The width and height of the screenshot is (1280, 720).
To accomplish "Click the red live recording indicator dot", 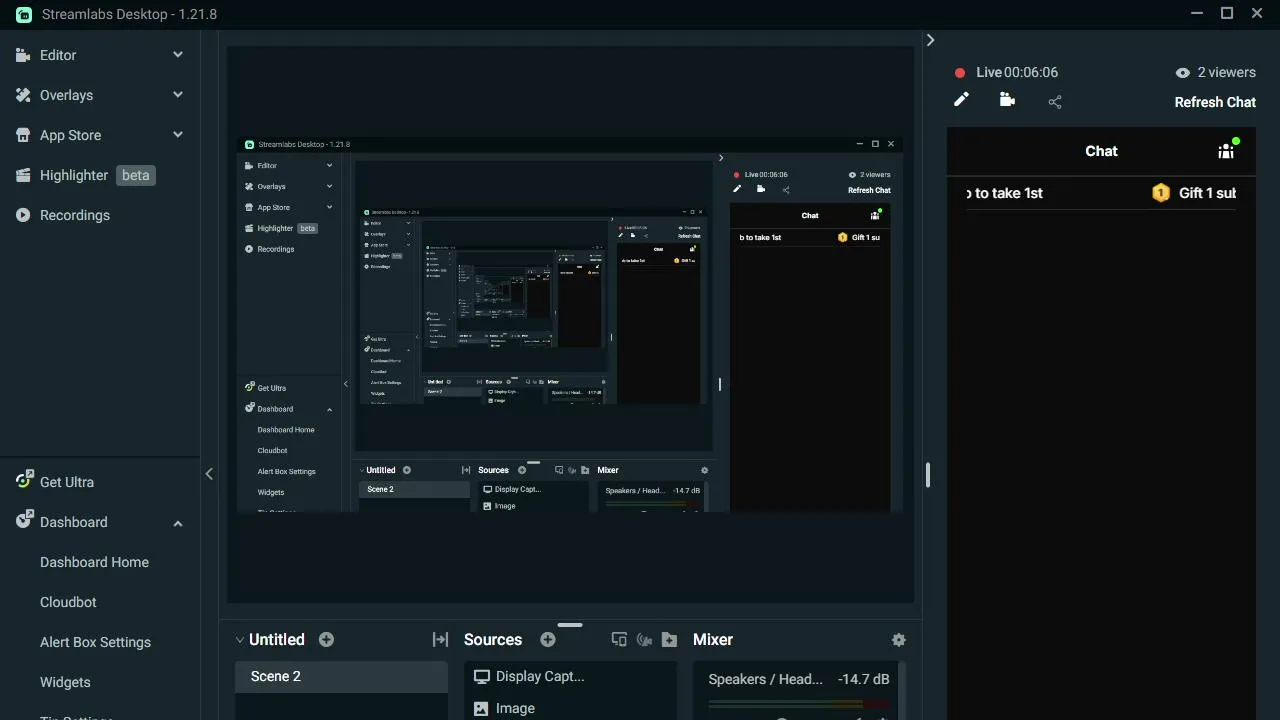I will [x=960, y=73].
